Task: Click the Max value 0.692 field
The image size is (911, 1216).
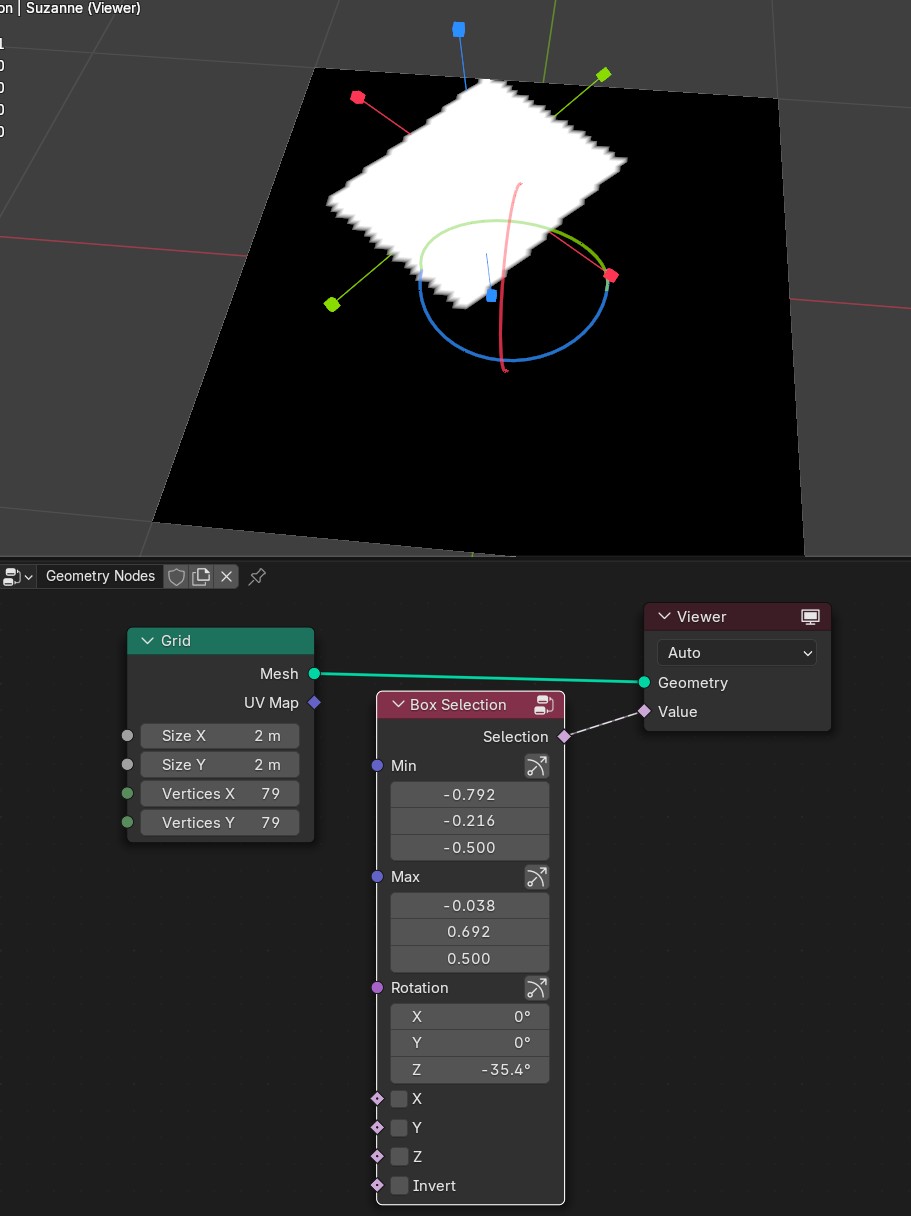Action: (470, 932)
